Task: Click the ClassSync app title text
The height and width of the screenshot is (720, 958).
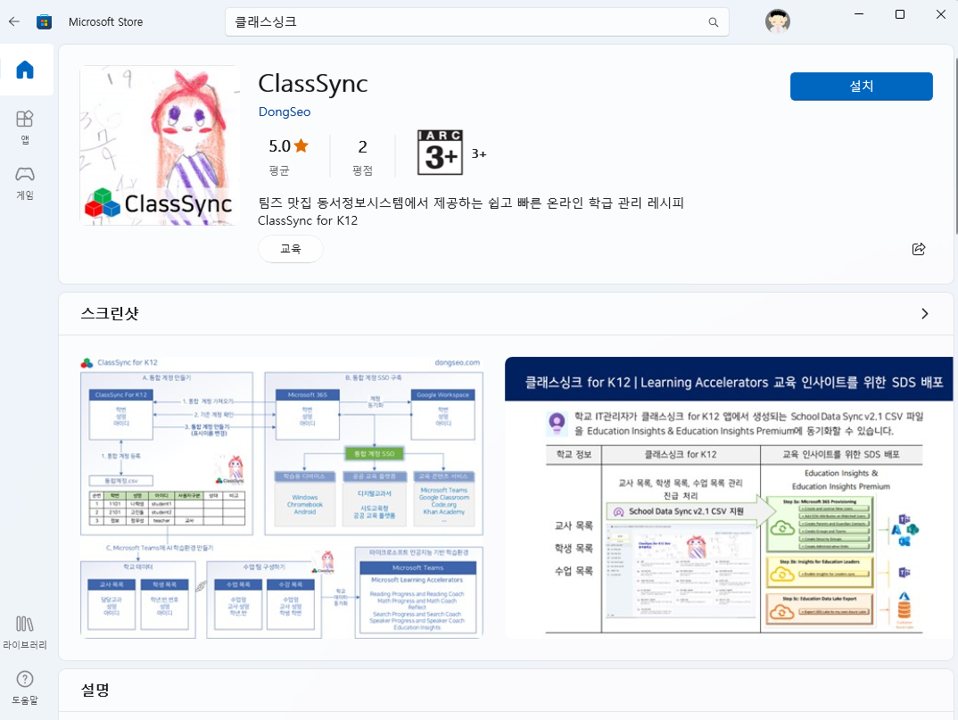Action: [313, 84]
